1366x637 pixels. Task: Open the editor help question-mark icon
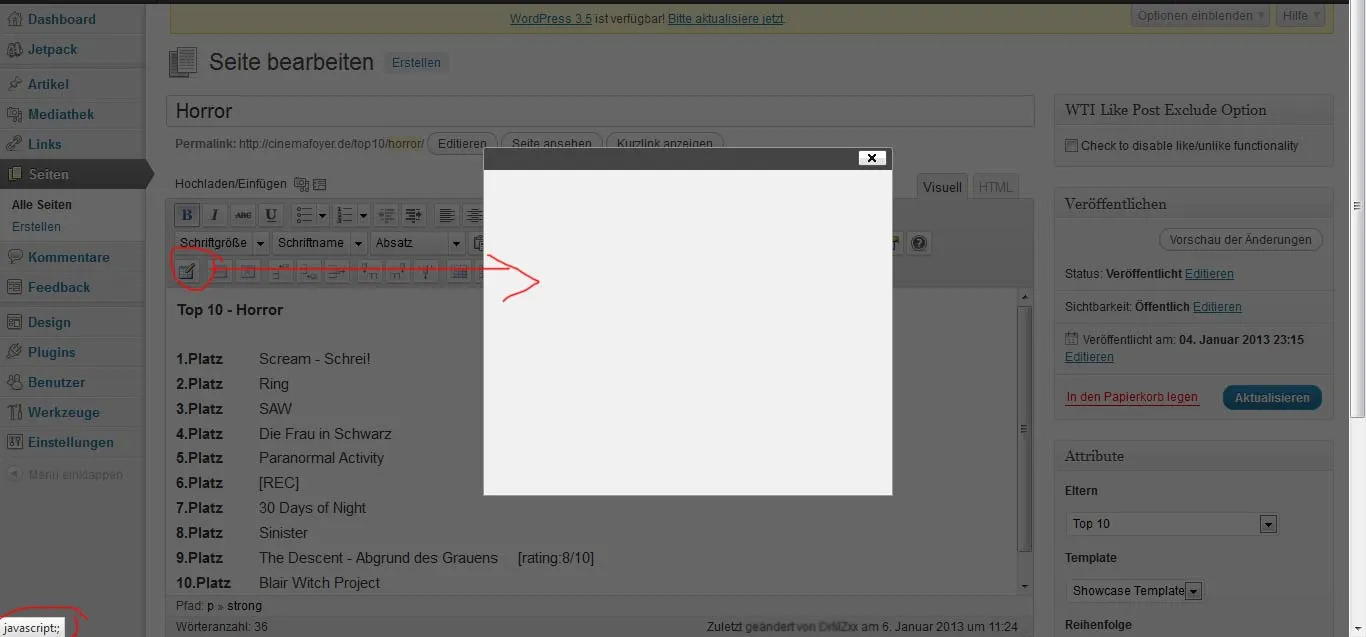tap(919, 243)
